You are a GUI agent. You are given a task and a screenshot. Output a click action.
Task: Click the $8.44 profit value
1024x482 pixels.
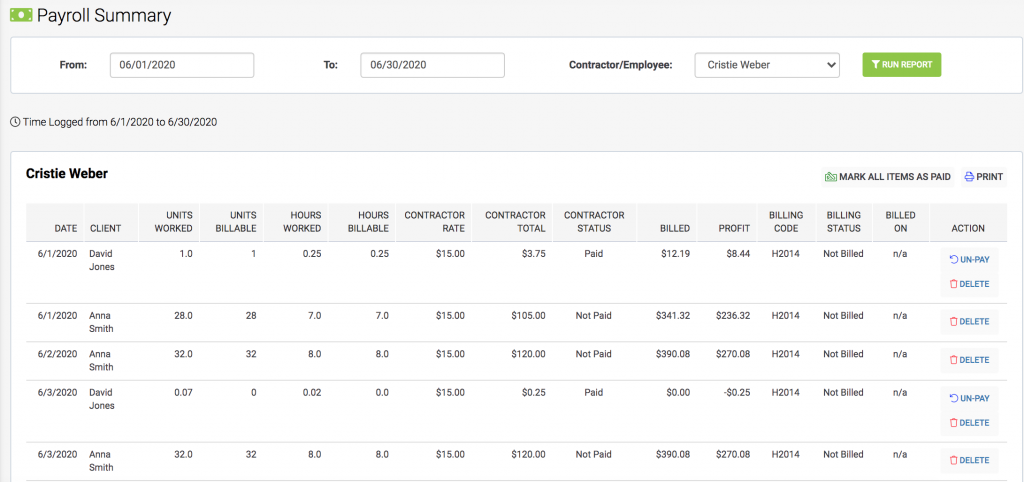click(x=737, y=253)
